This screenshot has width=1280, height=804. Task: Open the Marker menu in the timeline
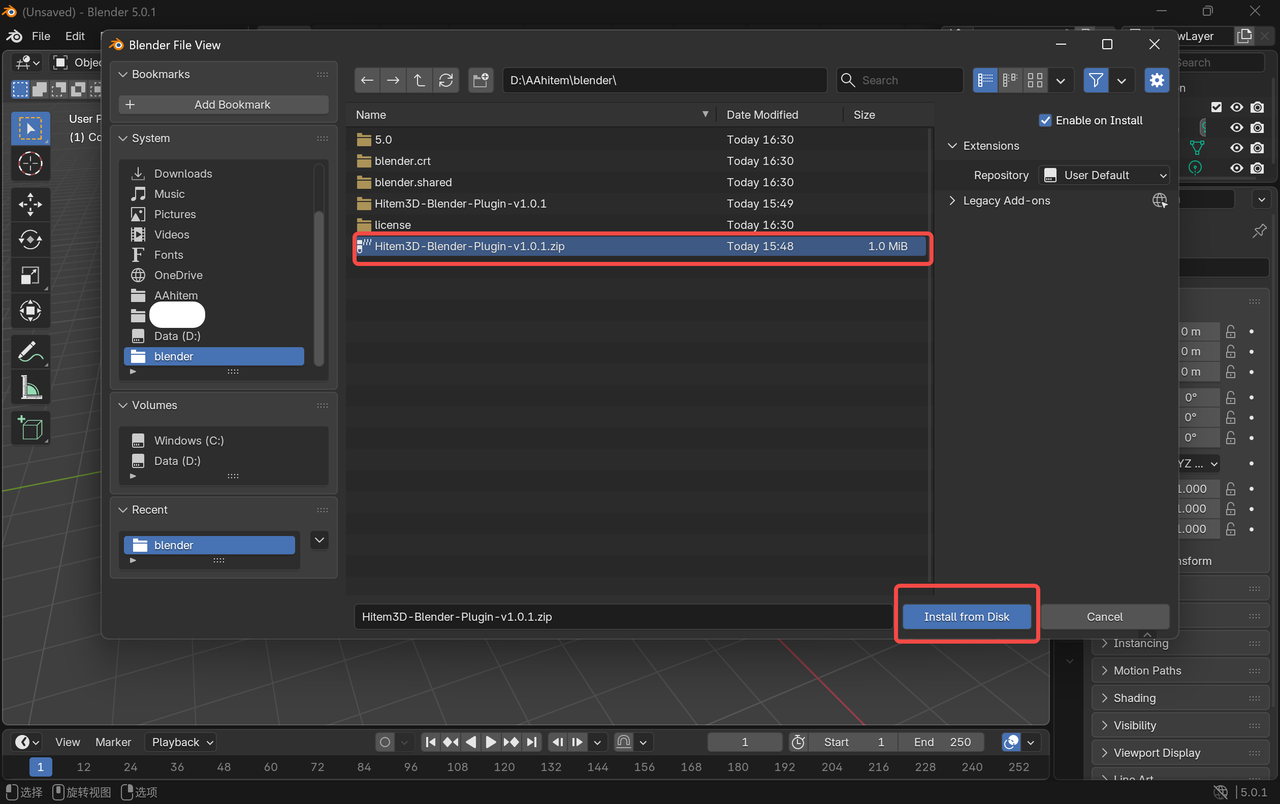pos(113,742)
